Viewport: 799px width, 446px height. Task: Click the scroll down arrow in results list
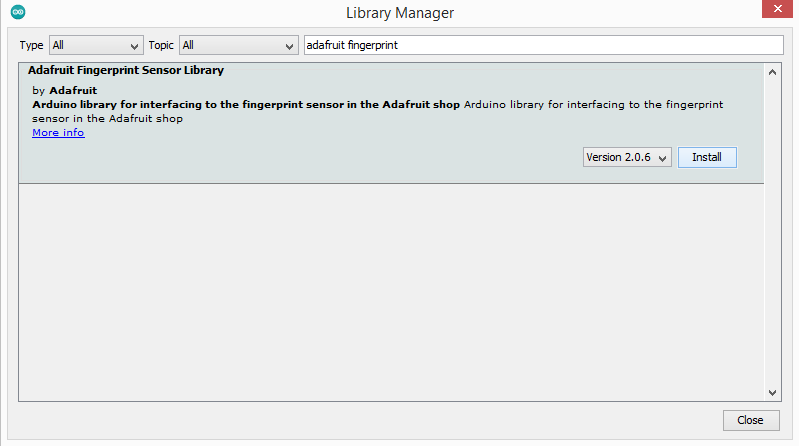pyautogui.click(x=772, y=393)
